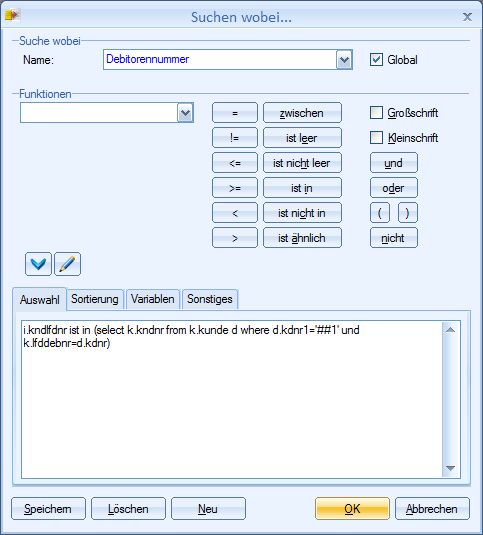Viewport: 483px width, 535px height.
Task: Click scroll-down arrow of query text box
Action: click(451, 468)
